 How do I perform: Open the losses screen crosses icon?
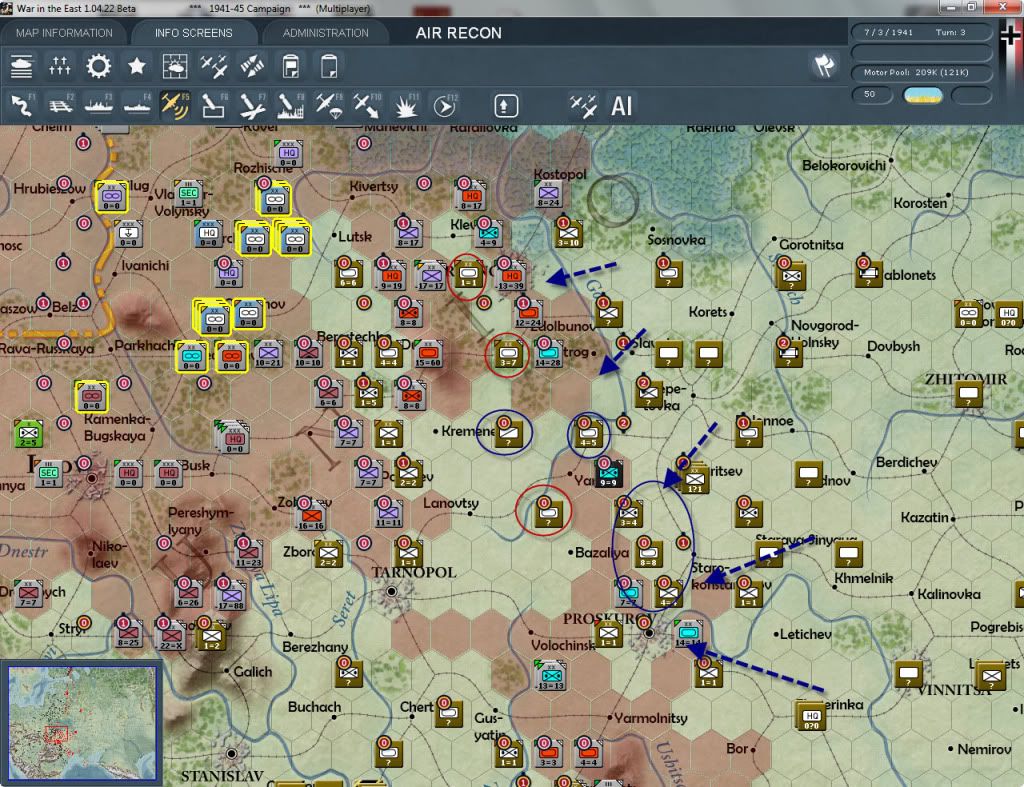tap(59, 66)
